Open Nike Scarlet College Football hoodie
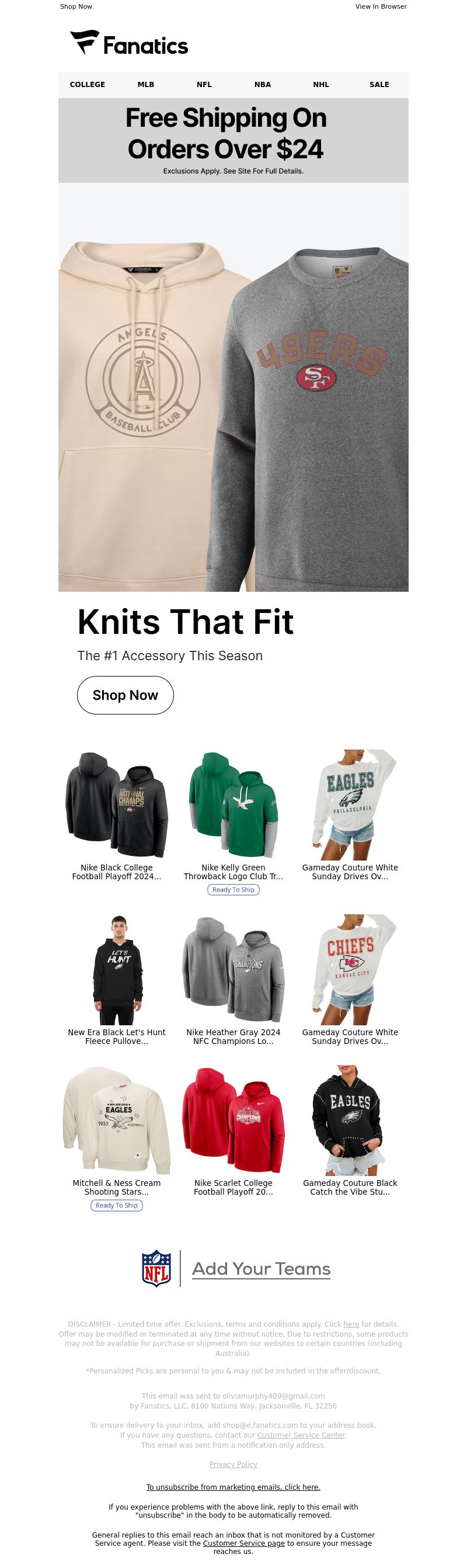 (x=233, y=1120)
